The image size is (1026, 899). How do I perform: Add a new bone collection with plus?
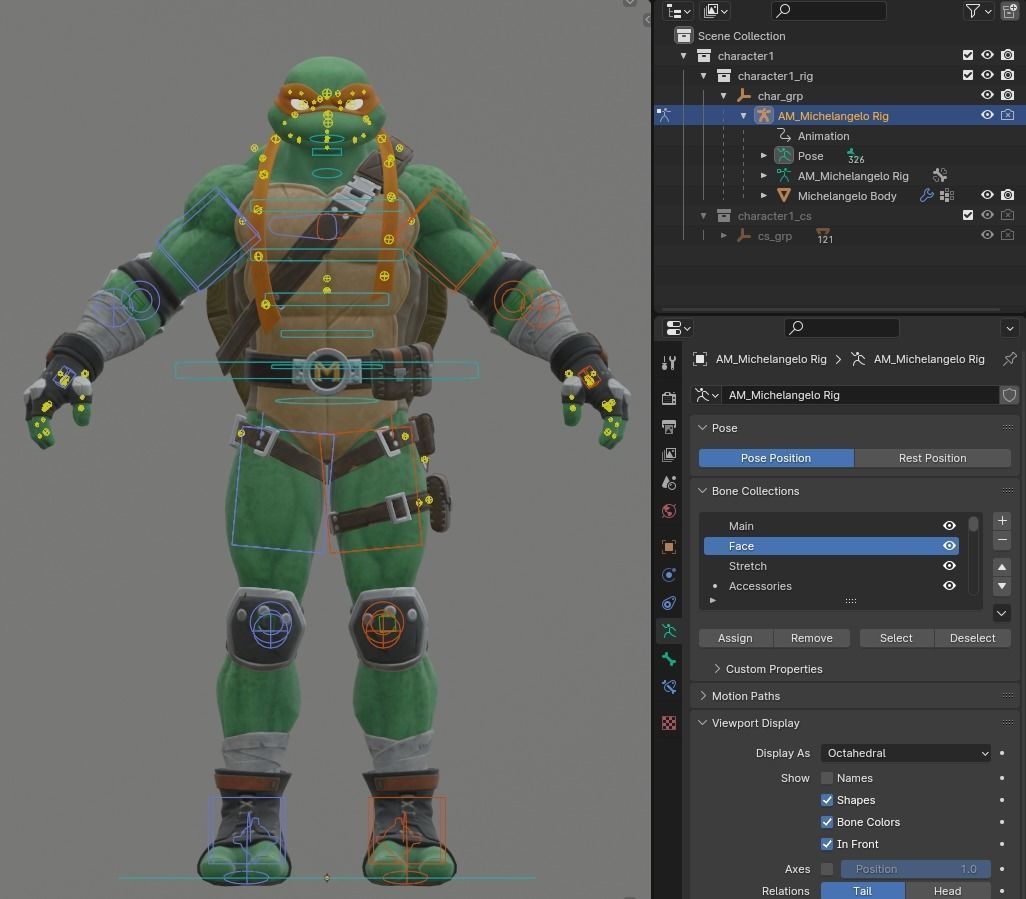[x=1002, y=521]
